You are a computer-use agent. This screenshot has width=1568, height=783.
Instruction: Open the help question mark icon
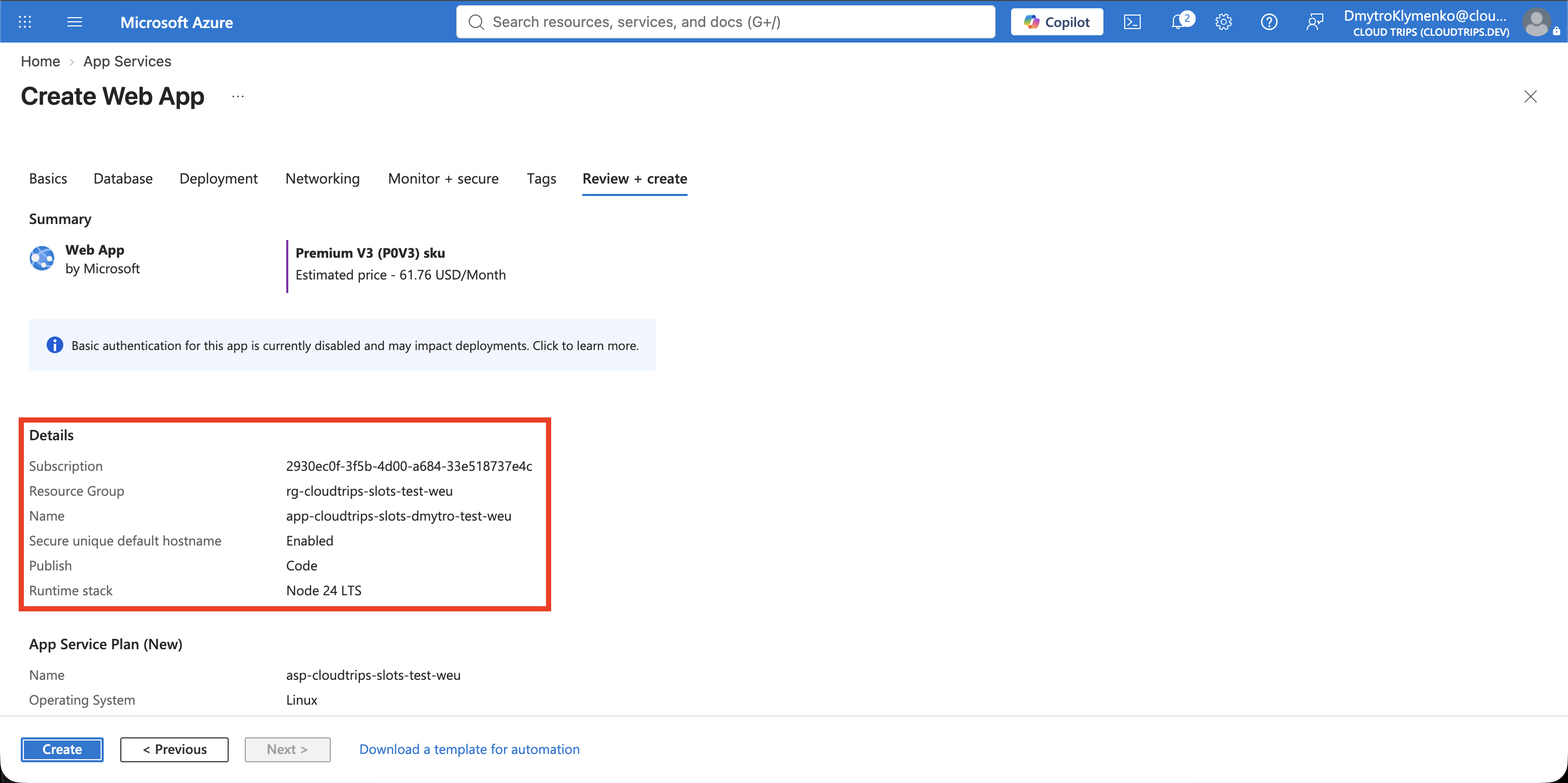pos(1269,22)
